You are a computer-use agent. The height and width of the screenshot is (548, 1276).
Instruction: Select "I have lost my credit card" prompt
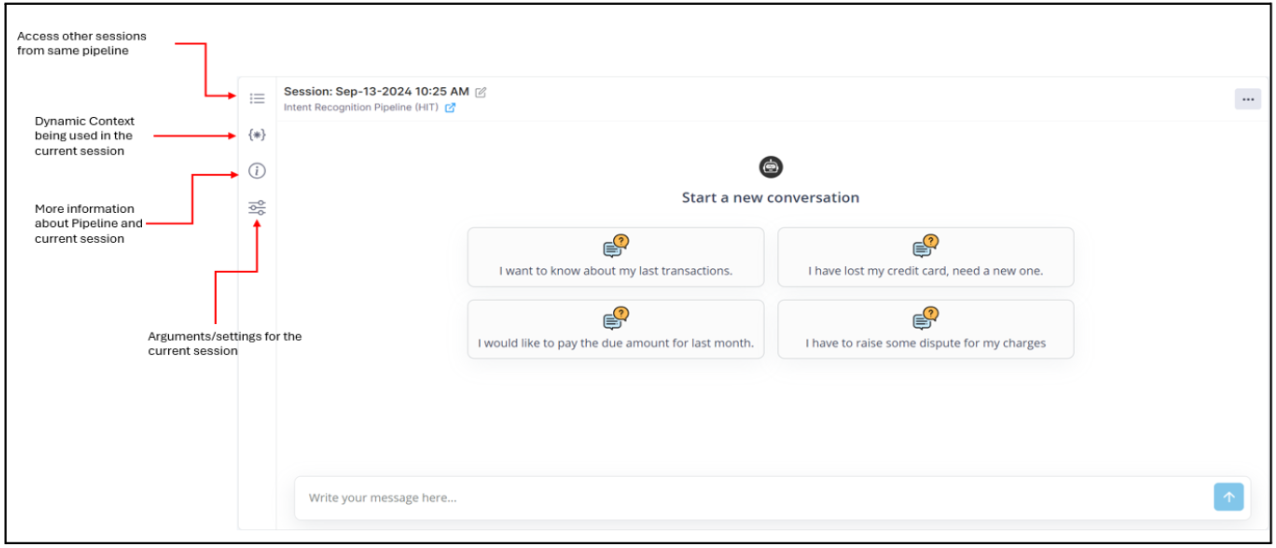point(926,258)
